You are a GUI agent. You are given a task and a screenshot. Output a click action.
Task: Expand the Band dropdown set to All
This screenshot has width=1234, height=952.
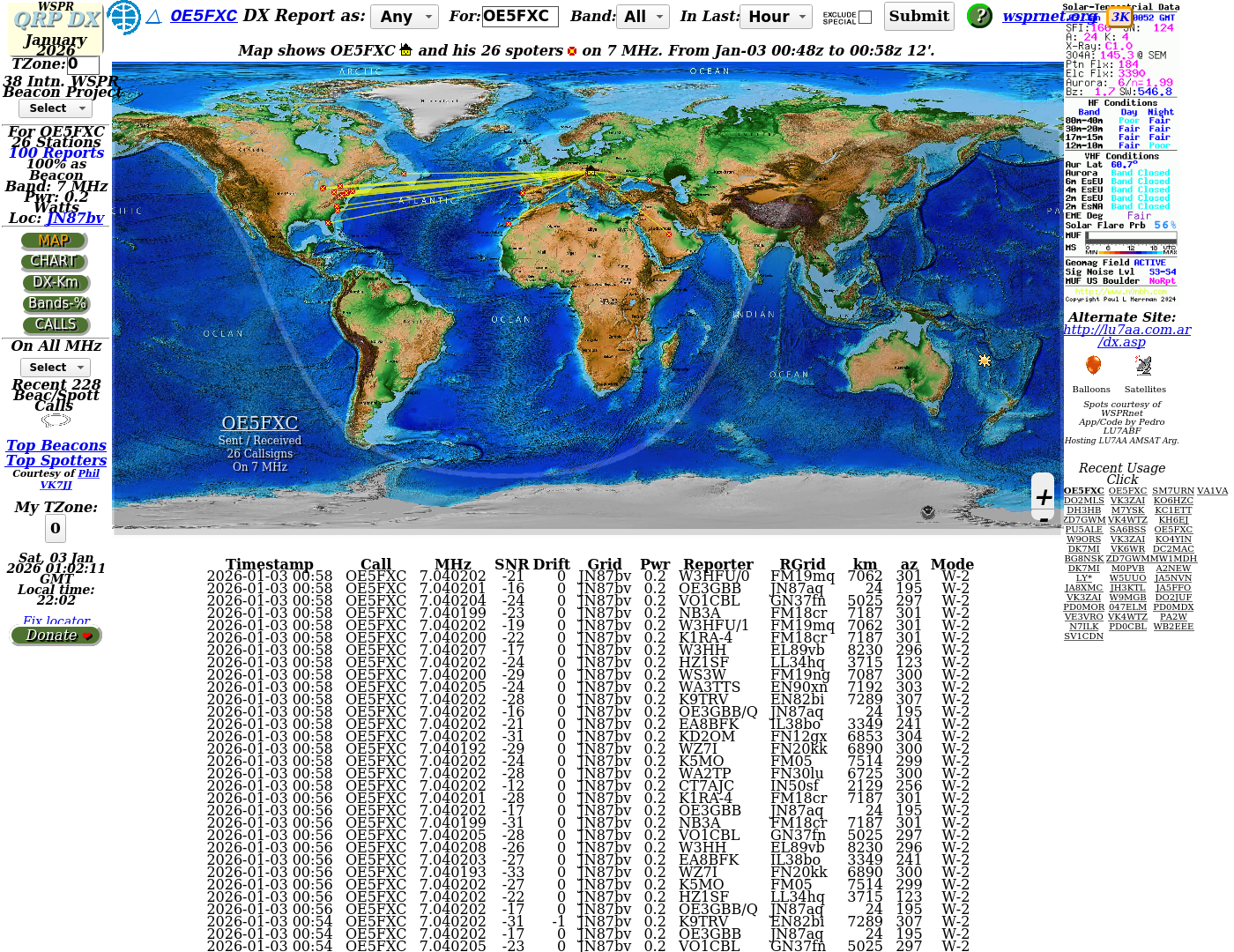point(643,17)
